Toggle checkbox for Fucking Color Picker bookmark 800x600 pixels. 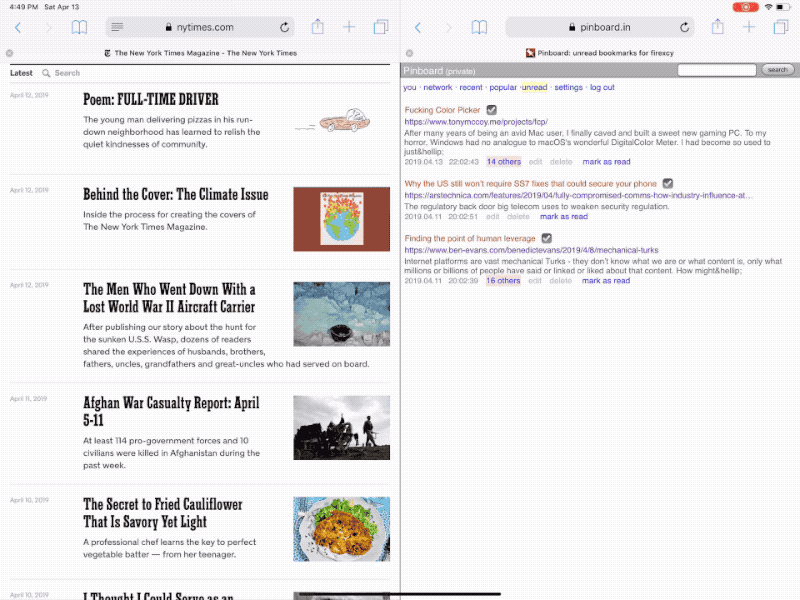pos(491,110)
